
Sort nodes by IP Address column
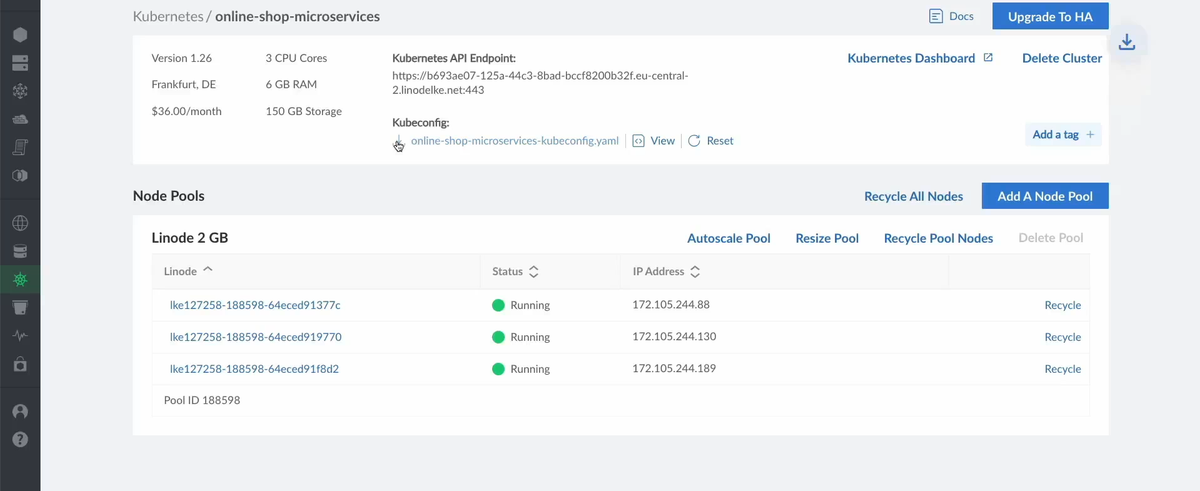coord(665,272)
